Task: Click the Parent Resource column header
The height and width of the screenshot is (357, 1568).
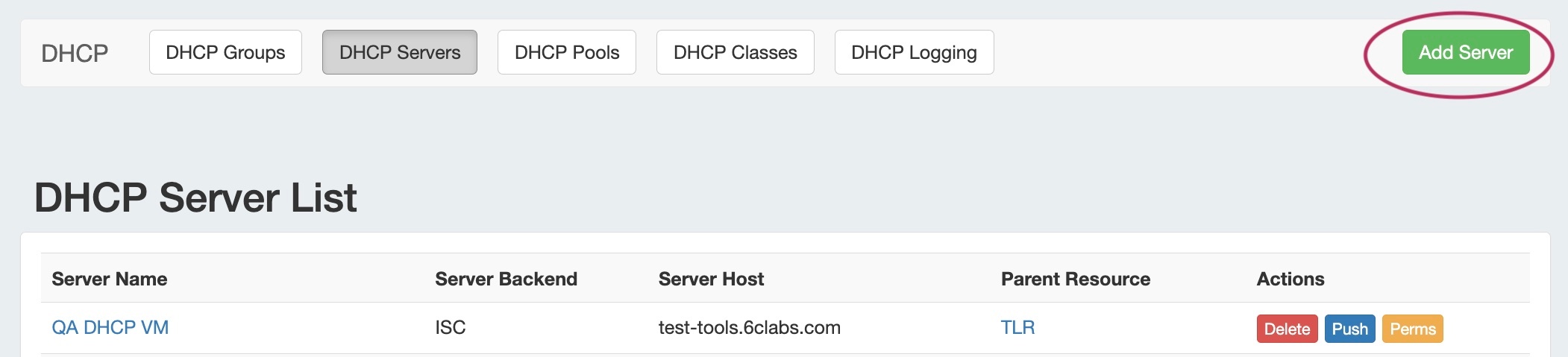Action: (x=1075, y=279)
